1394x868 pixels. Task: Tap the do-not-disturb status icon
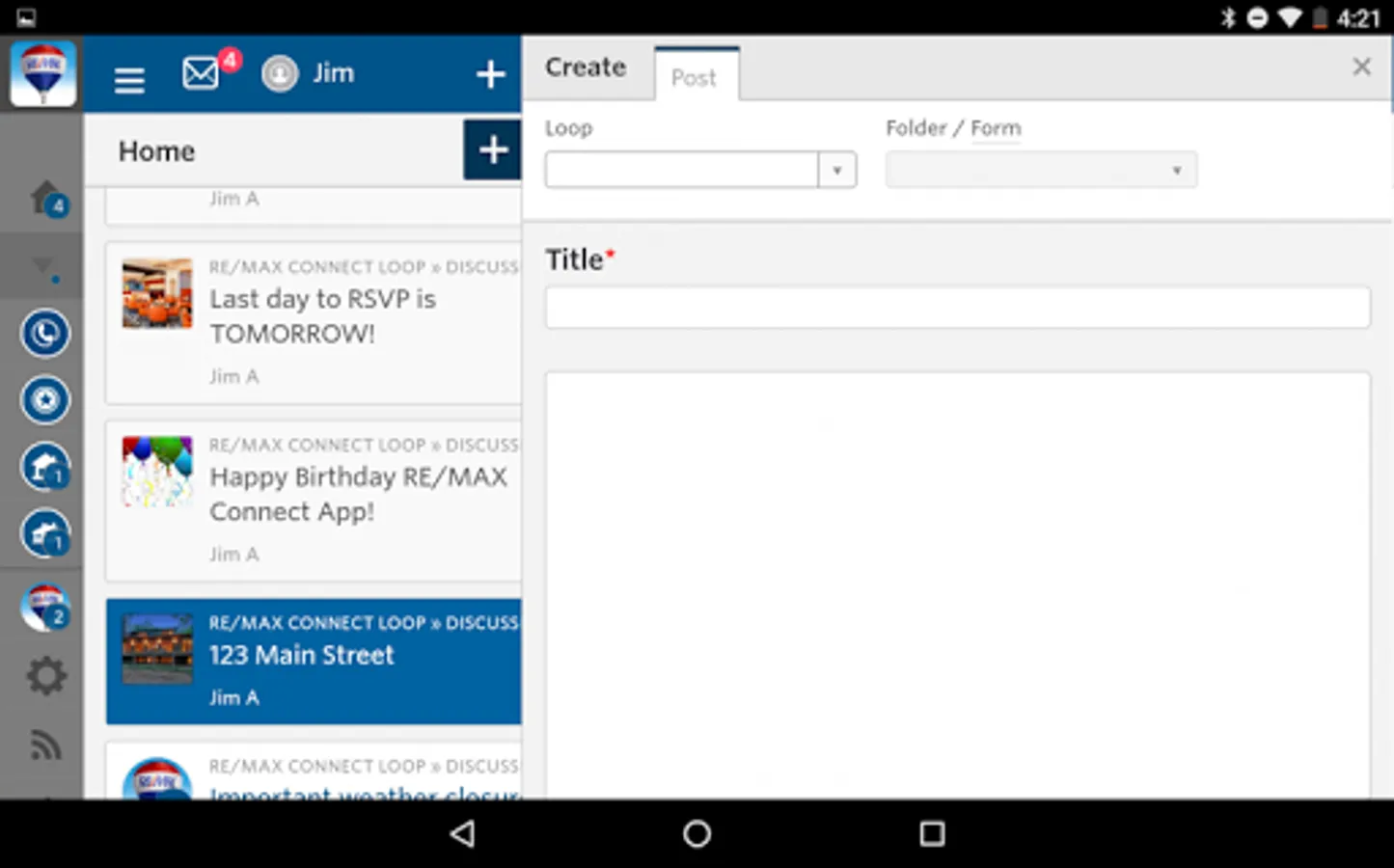tap(1257, 17)
